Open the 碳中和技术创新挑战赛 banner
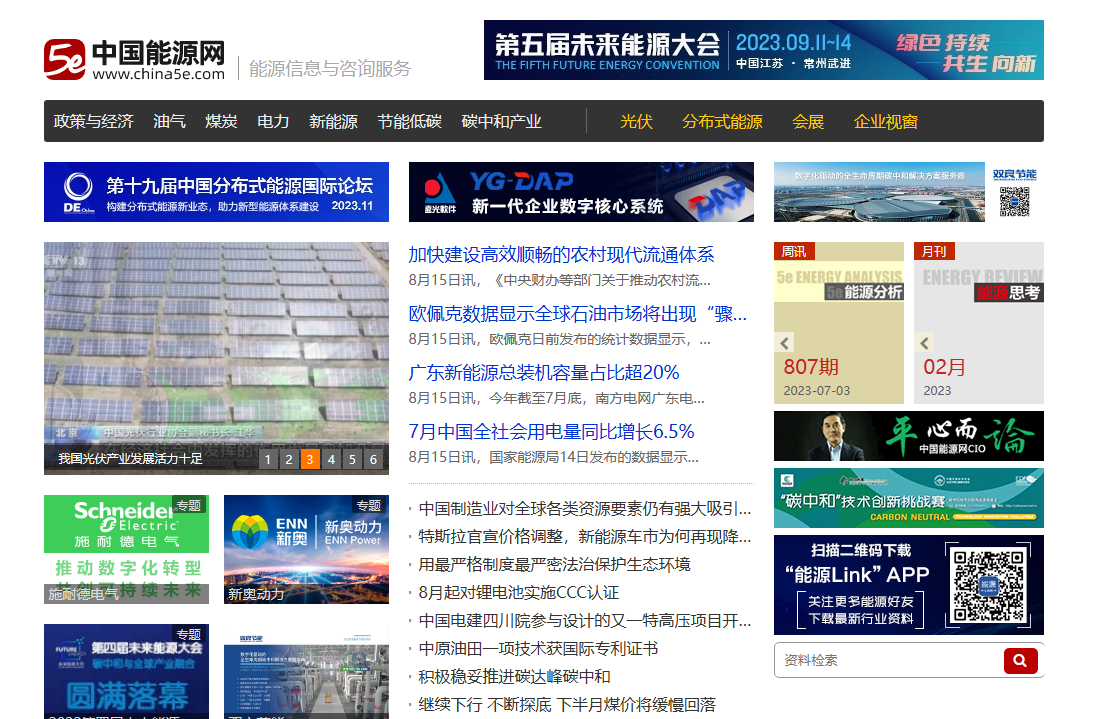This screenshot has height=719, width=1107. pos(909,498)
